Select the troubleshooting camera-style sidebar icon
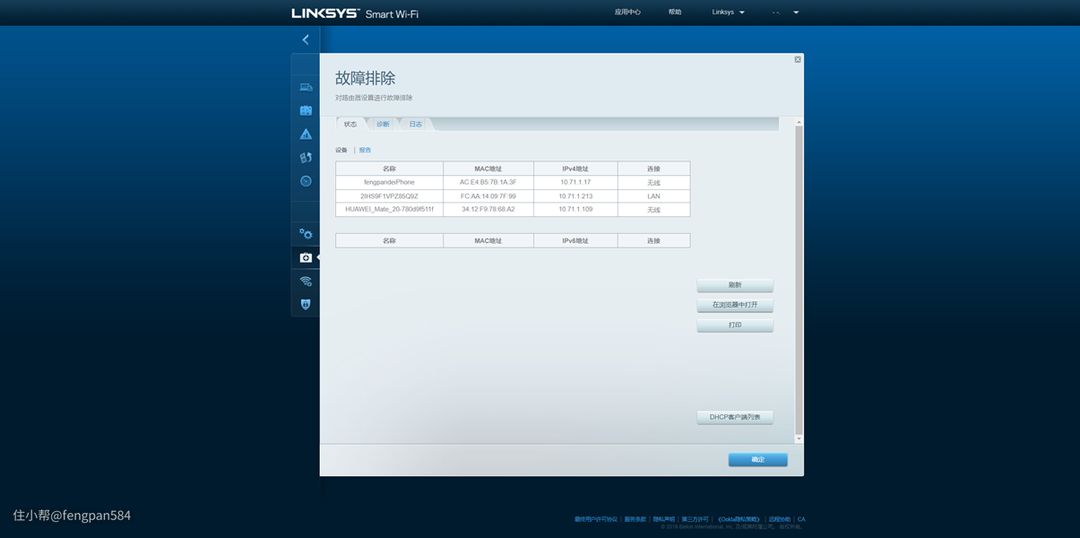This screenshot has width=1080, height=538. [x=306, y=258]
